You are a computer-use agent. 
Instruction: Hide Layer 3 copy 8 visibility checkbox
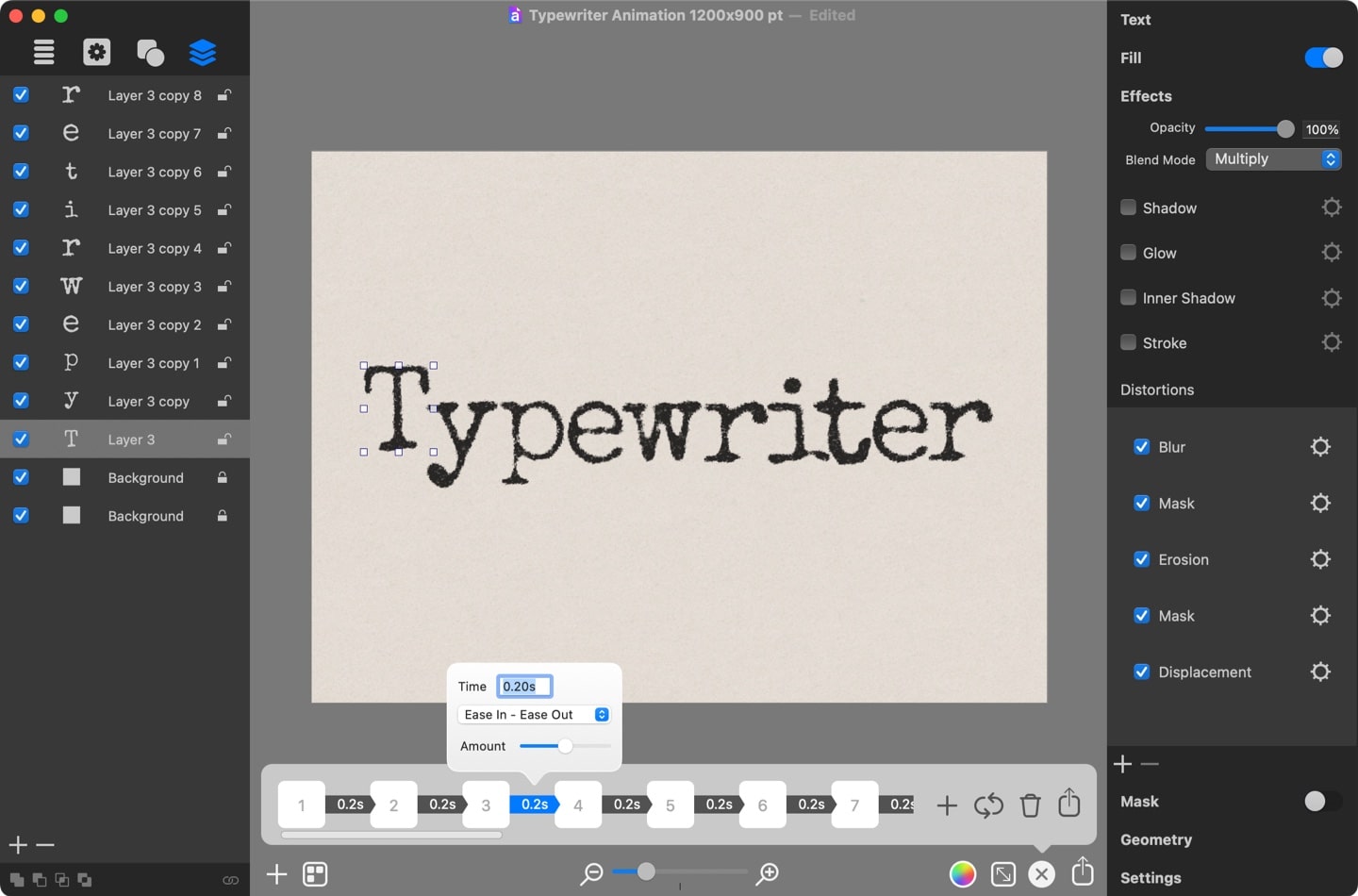[21, 95]
